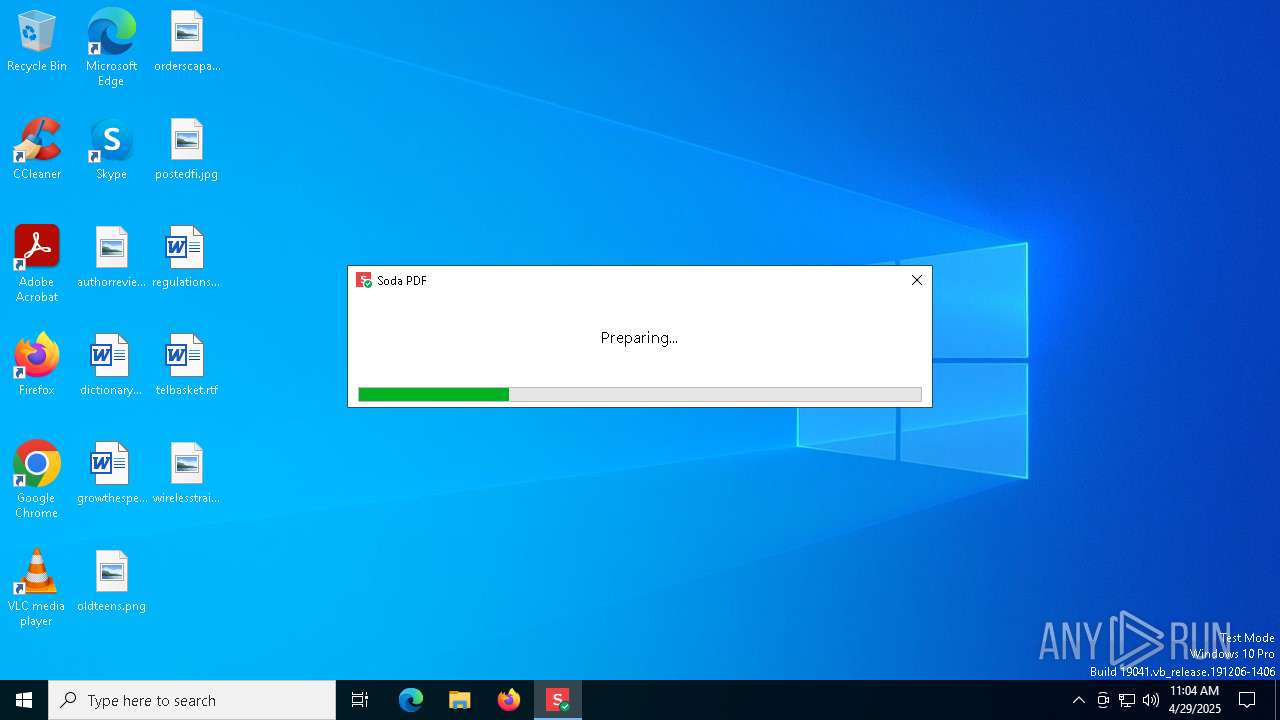The height and width of the screenshot is (720, 1280).
Task: Select the authorrevie image file icon
Action: pos(111,258)
